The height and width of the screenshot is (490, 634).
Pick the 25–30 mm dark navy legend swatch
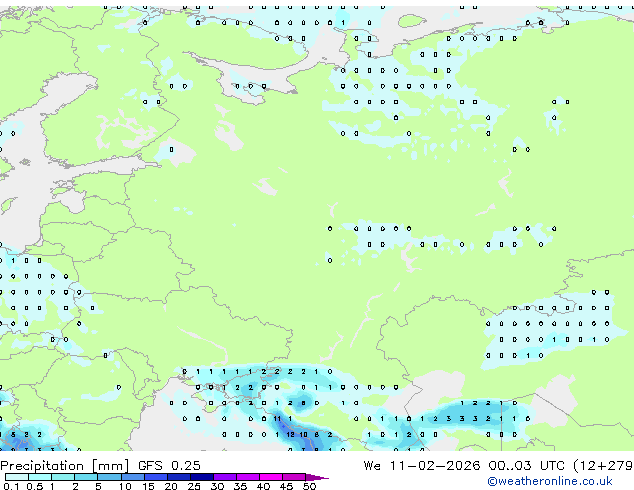pyautogui.click(x=202, y=477)
